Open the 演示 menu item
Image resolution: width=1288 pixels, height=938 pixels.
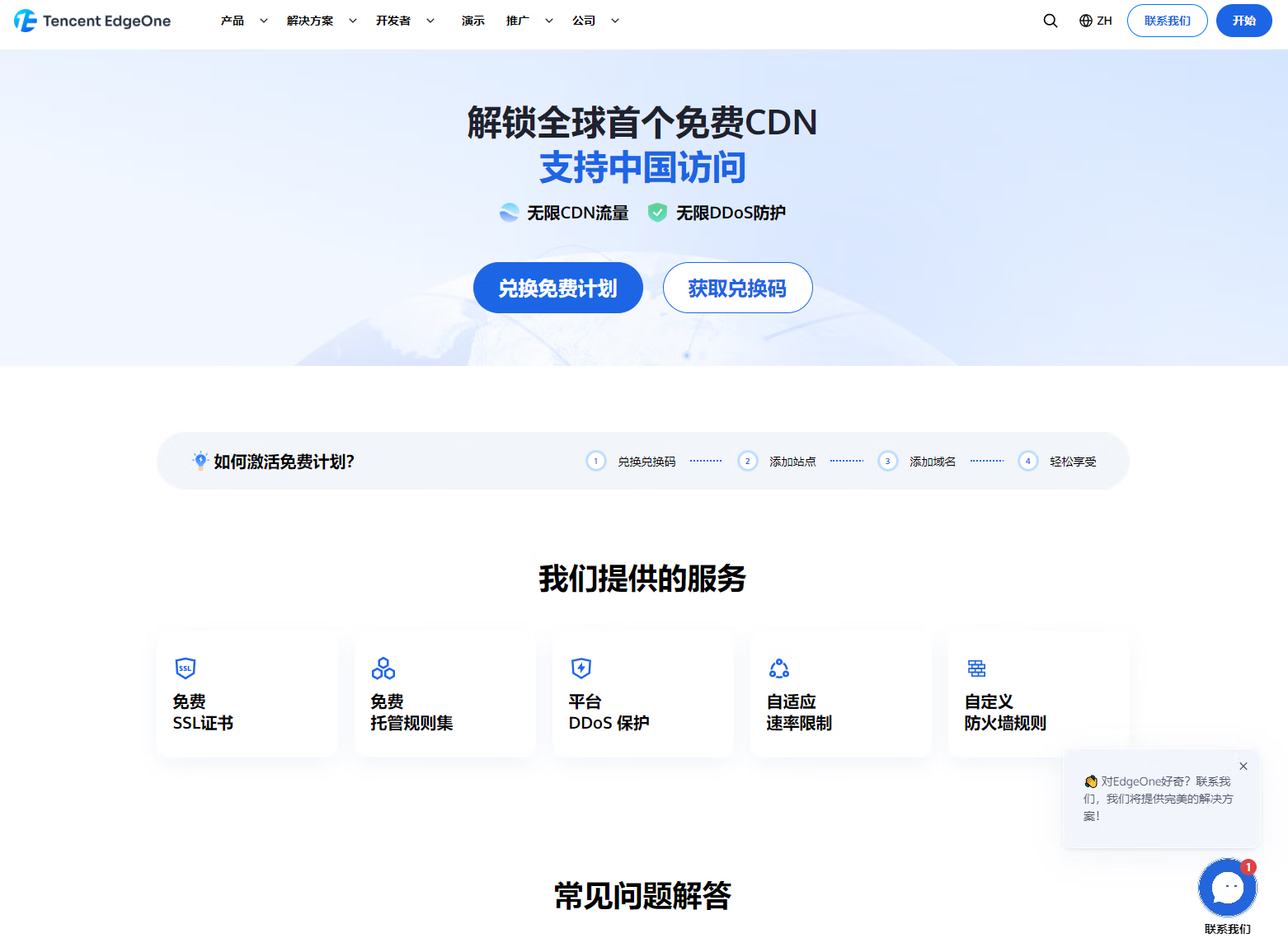(x=473, y=21)
